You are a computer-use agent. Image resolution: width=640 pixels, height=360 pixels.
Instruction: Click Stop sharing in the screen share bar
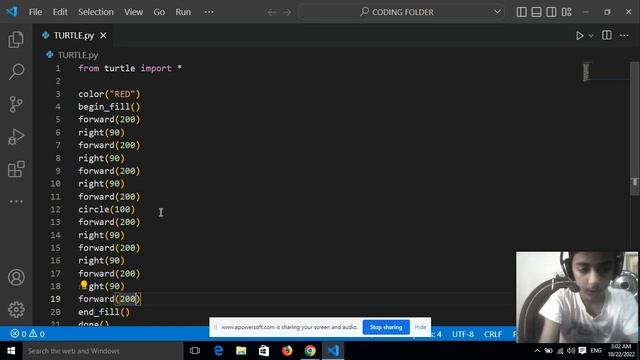386,327
